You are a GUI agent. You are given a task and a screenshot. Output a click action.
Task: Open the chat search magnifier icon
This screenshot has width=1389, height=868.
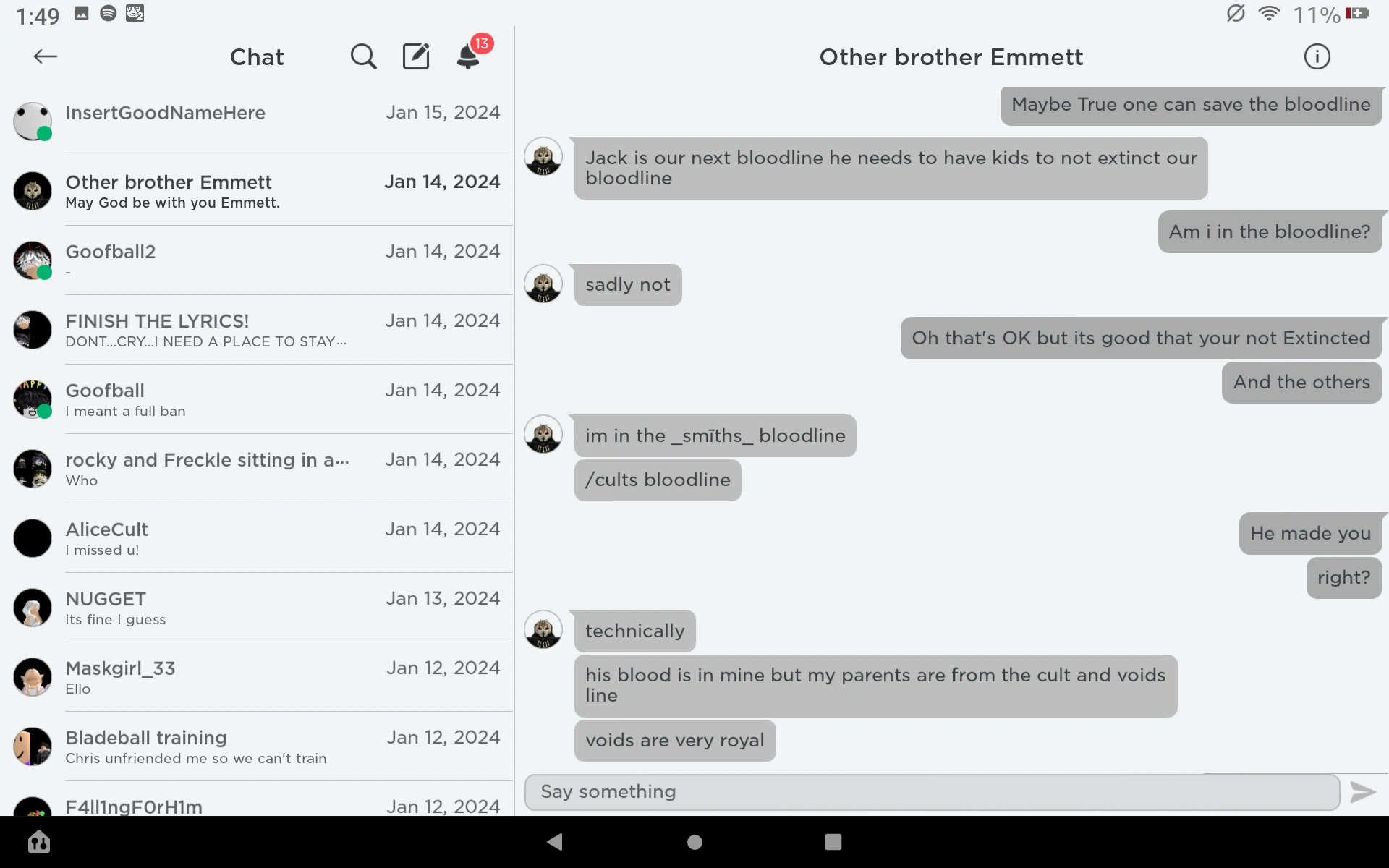(363, 56)
